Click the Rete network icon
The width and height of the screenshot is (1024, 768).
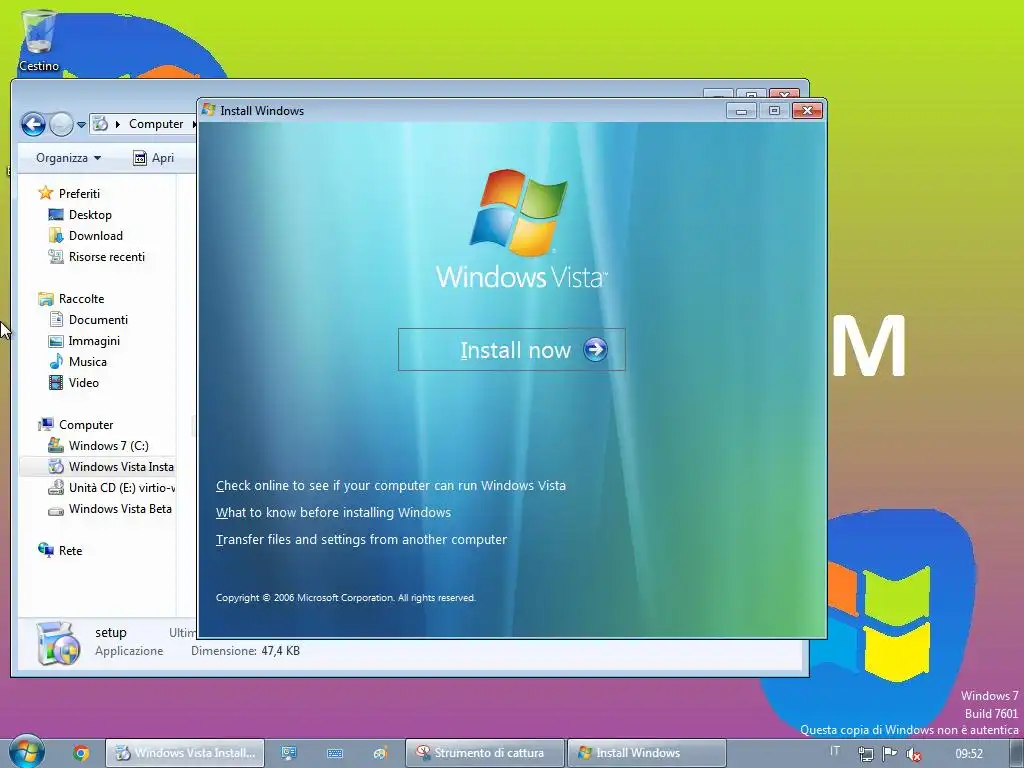tap(46, 550)
